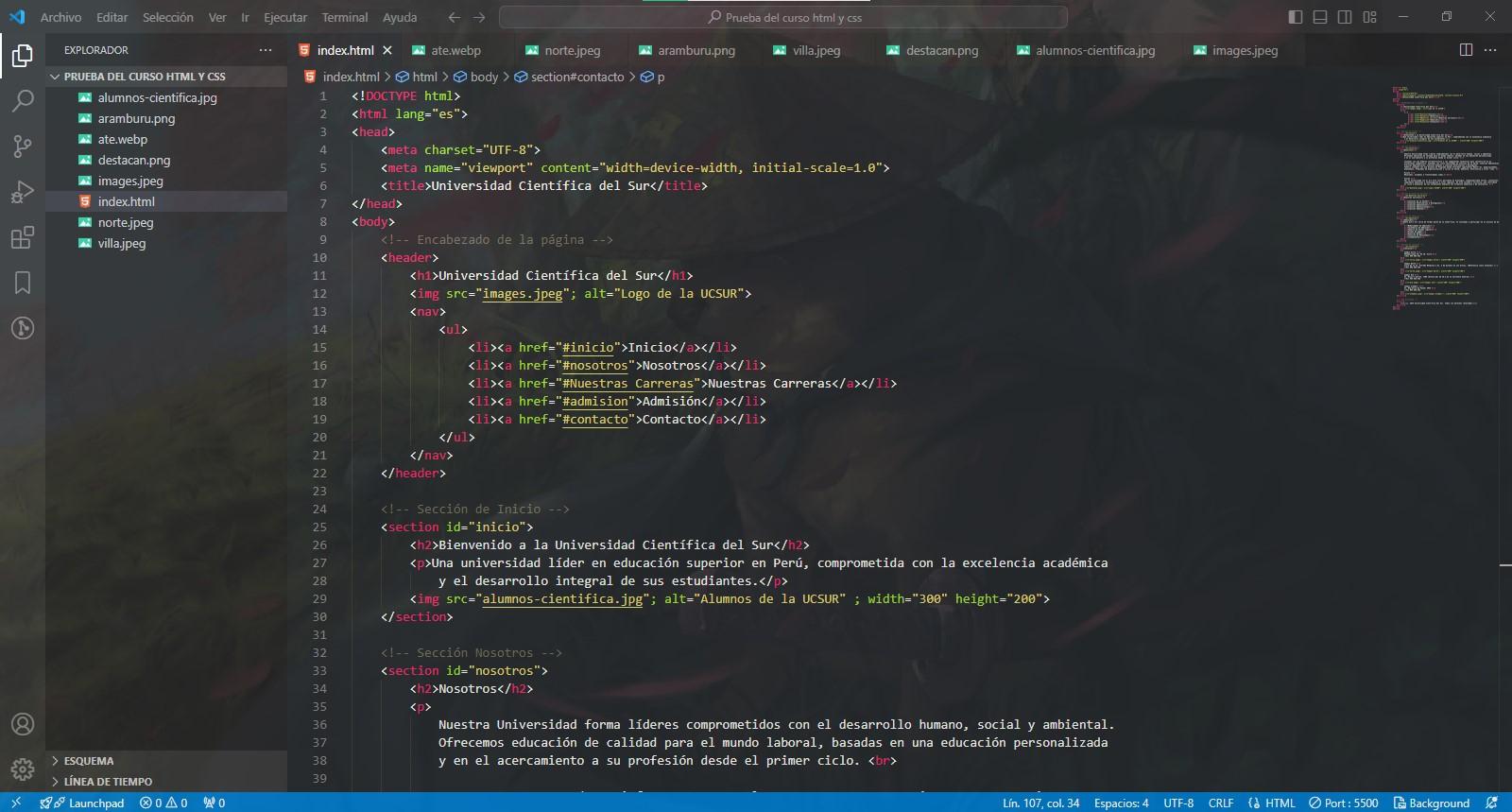Viewport: 1512px width, 812px height.
Task: Open the section#contacto breadcrumb dropdown
Action: (x=569, y=77)
